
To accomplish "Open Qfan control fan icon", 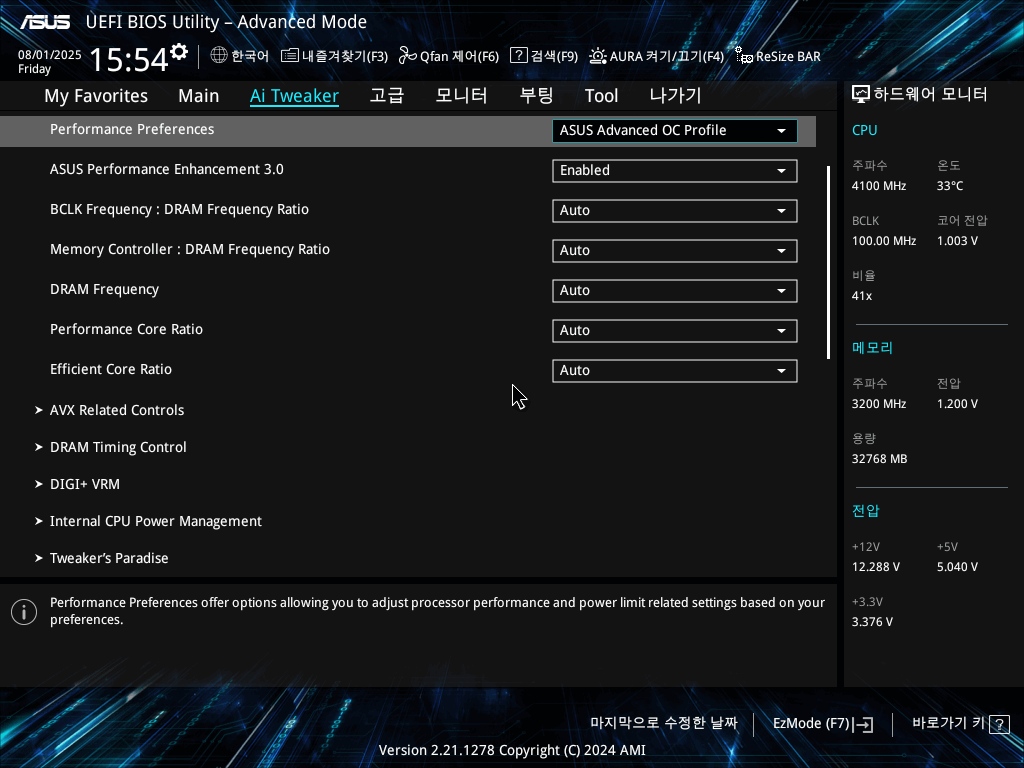I will click(408, 56).
